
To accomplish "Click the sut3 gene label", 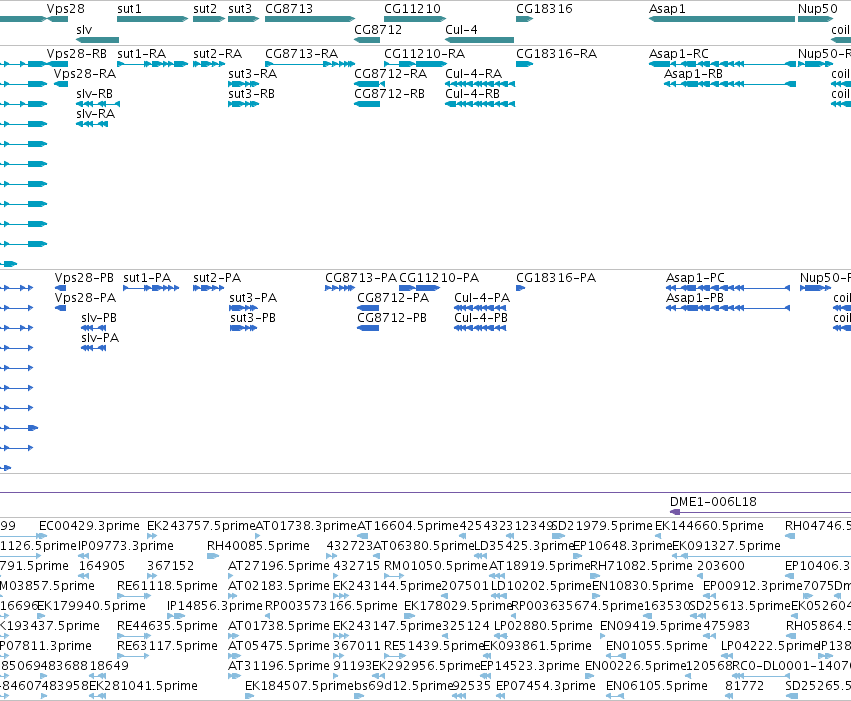I will tap(240, 9).
